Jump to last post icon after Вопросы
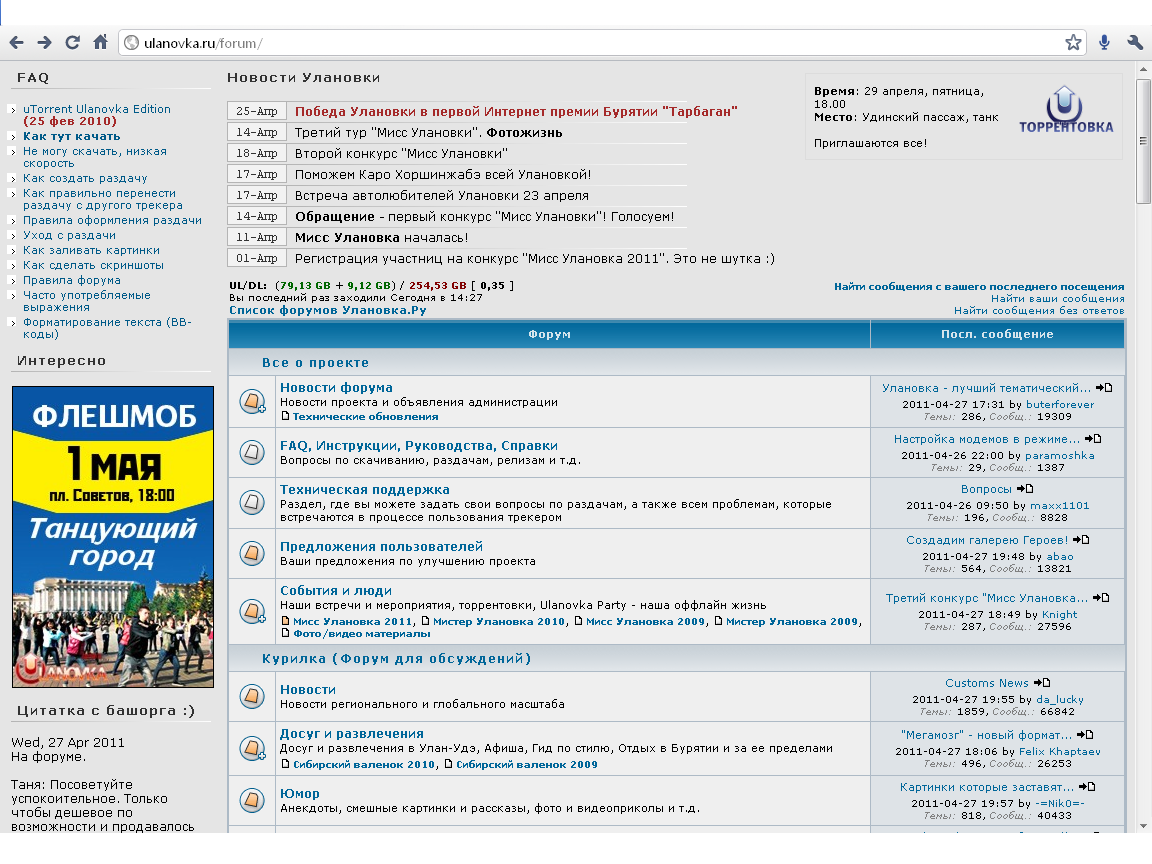The image size is (1152, 864). (1025, 489)
